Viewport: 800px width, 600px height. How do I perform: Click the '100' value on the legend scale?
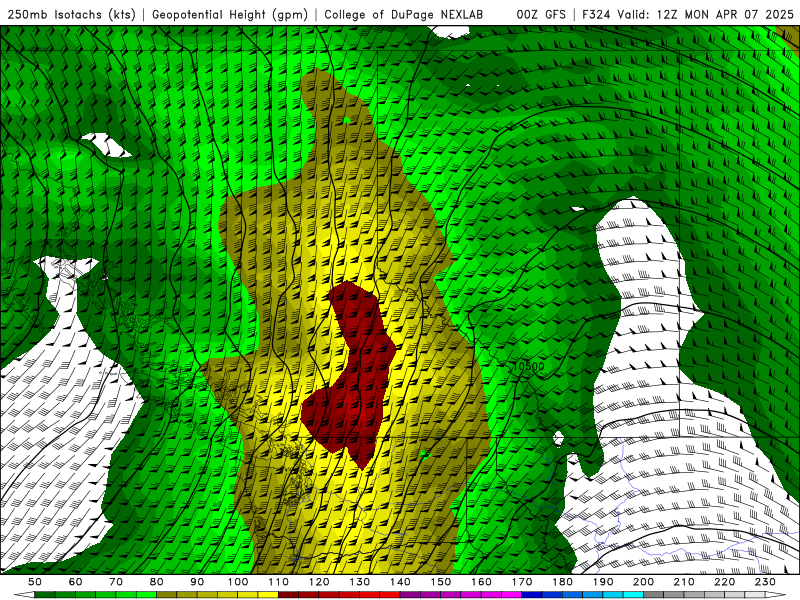[x=238, y=582]
